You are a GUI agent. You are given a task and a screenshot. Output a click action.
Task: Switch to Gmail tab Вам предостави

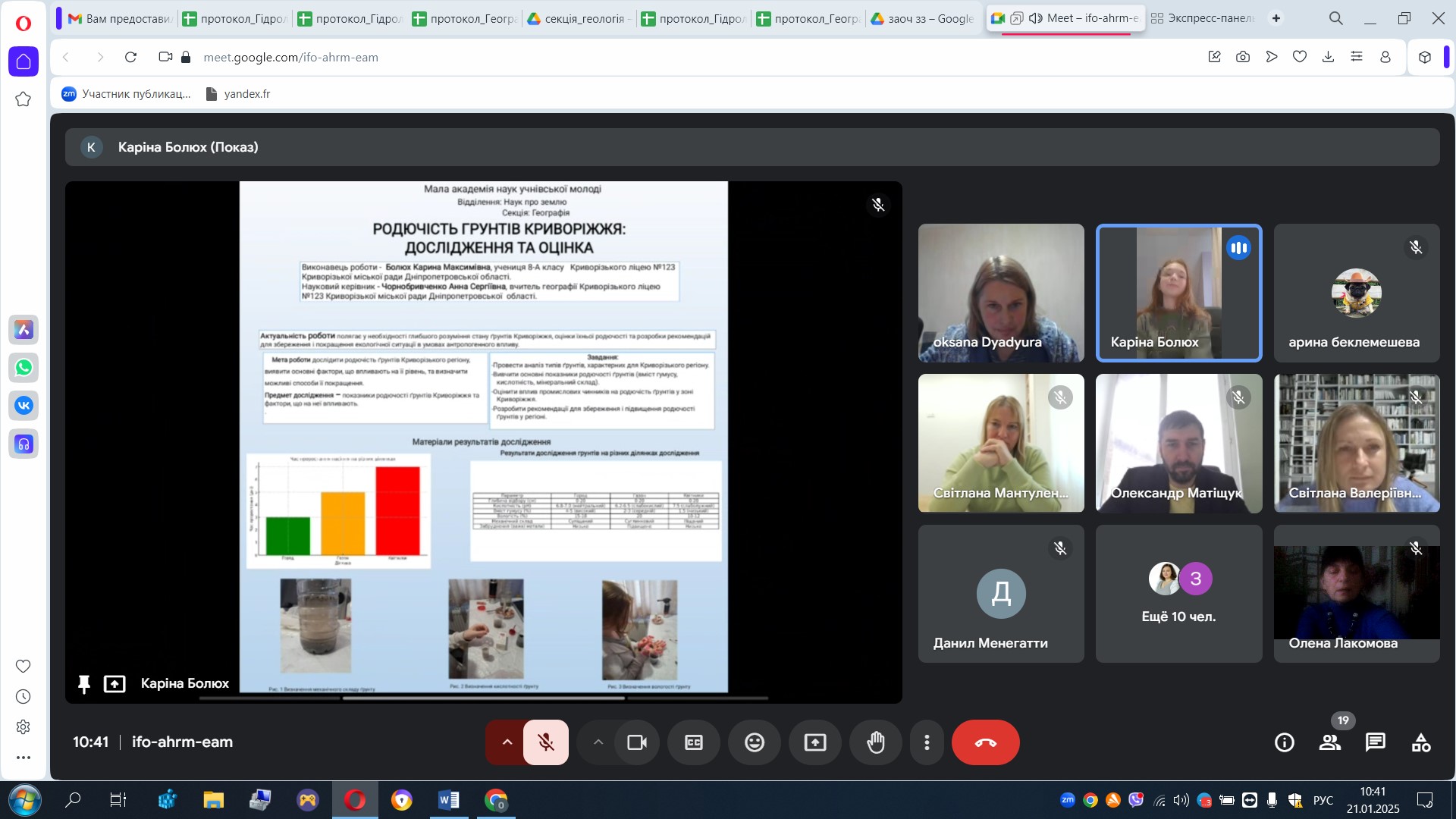120,18
